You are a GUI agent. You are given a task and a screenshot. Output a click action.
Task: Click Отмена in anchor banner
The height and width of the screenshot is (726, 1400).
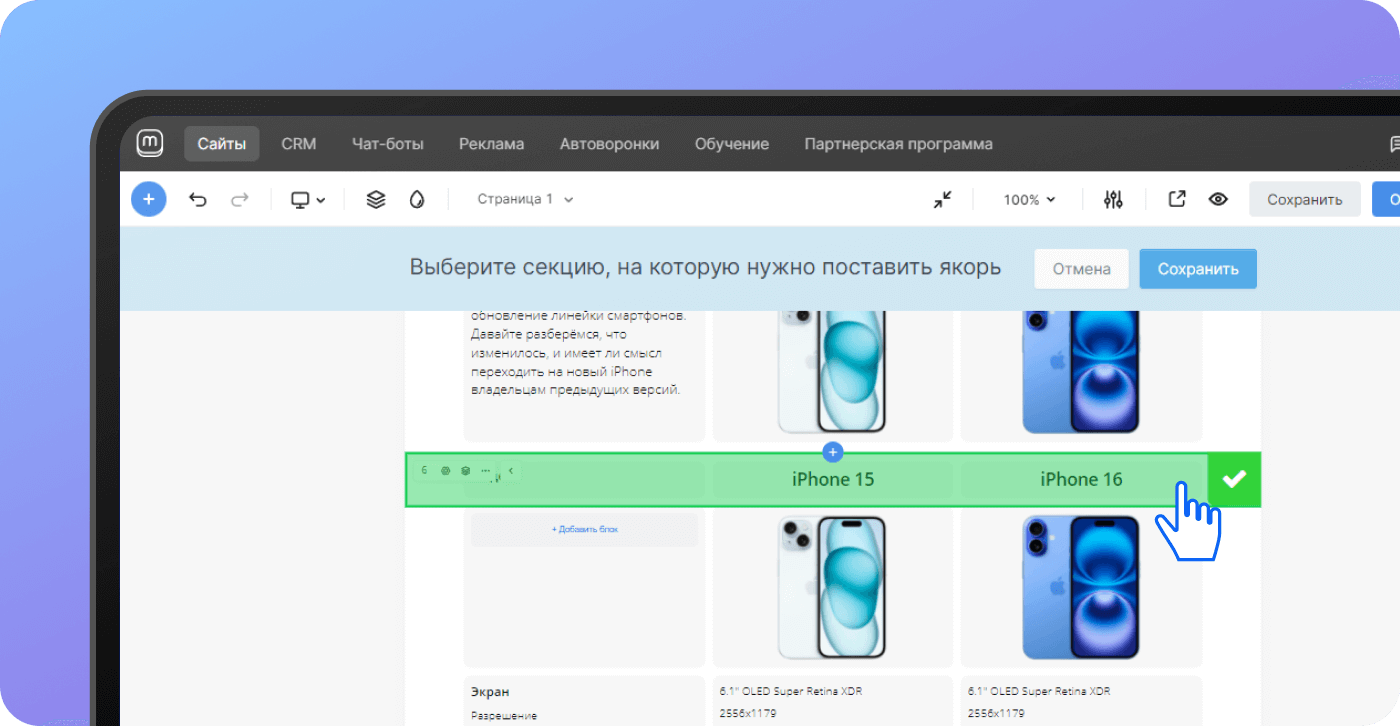(x=1082, y=269)
